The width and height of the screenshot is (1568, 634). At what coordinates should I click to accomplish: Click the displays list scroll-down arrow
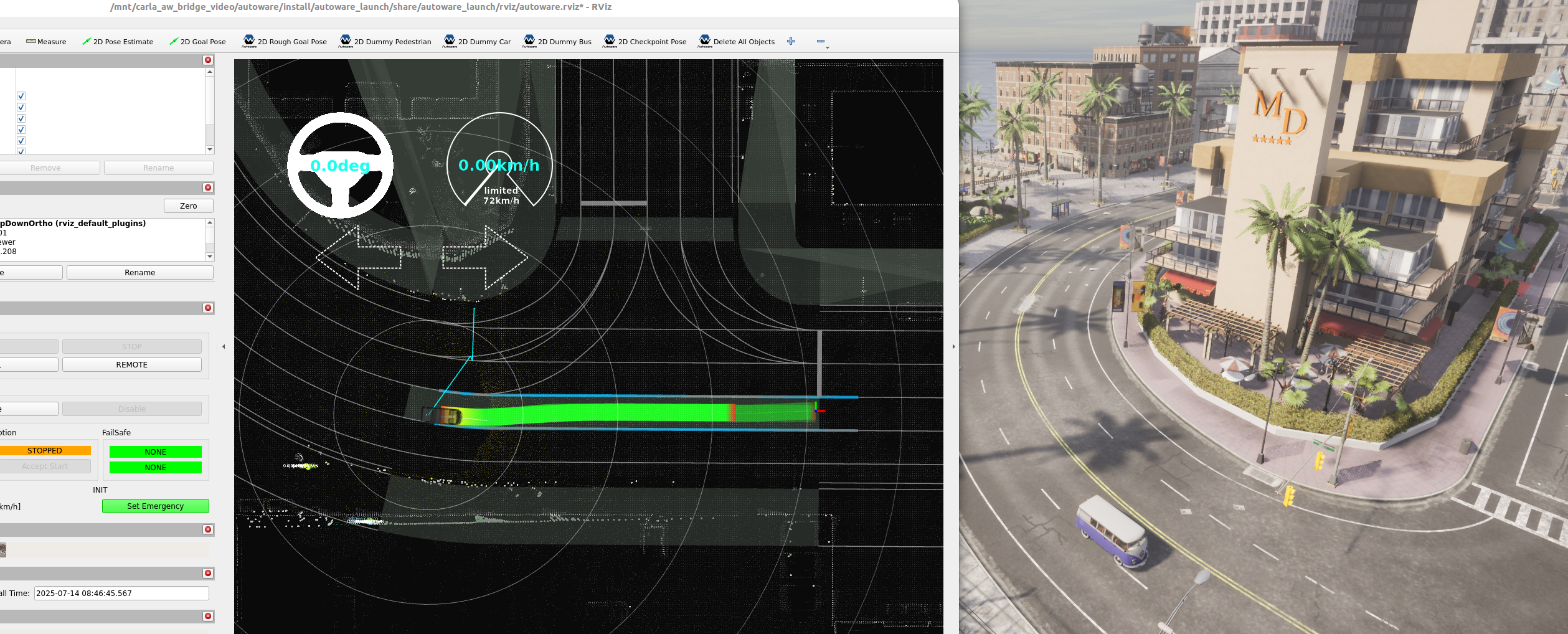pyautogui.click(x=210, y=149)
